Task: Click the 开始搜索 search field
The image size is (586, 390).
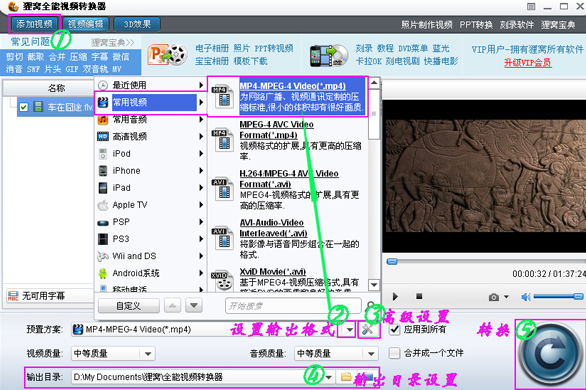Action: [293, 306]
